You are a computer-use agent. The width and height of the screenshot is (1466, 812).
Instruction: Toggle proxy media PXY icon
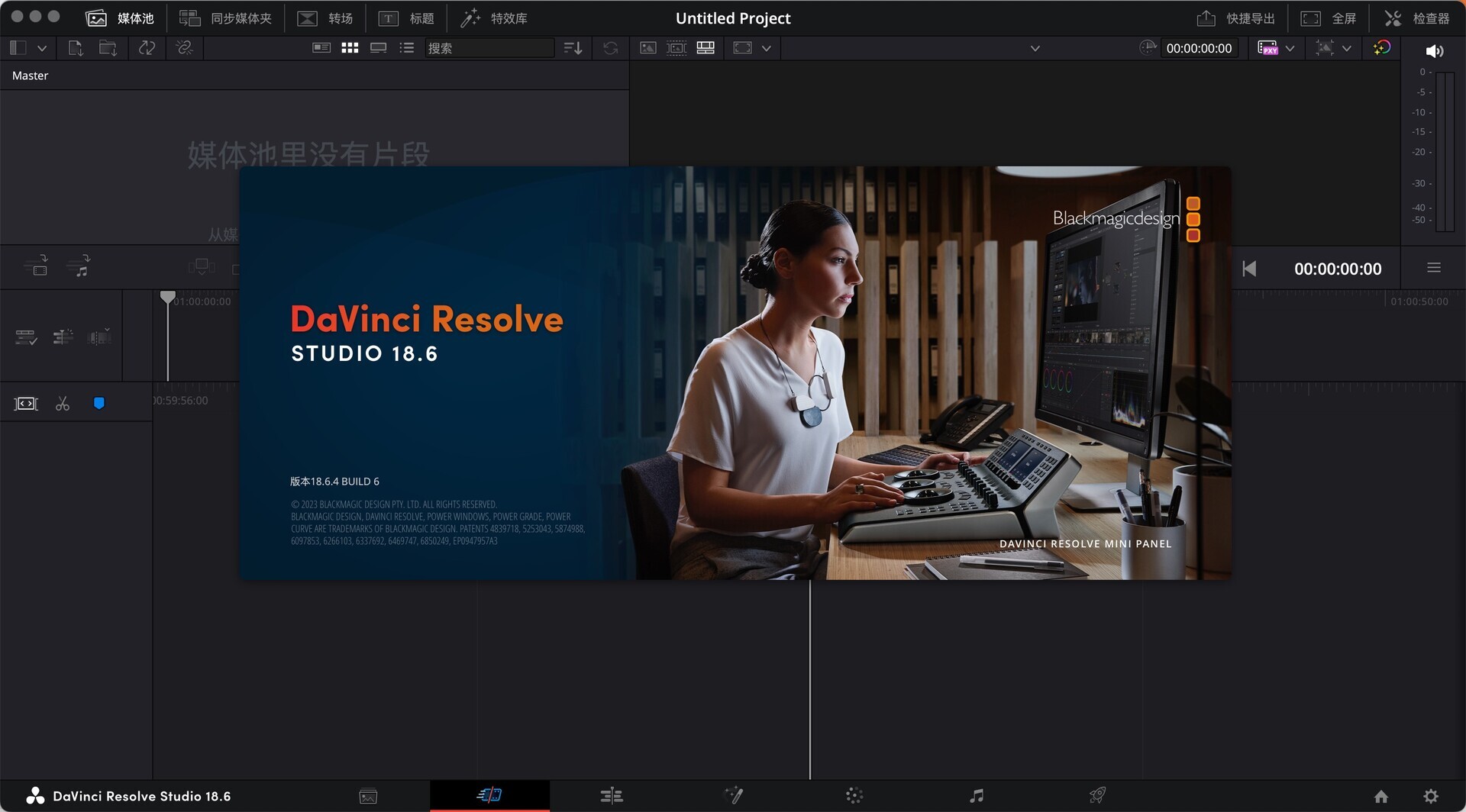pos(1267,48)
